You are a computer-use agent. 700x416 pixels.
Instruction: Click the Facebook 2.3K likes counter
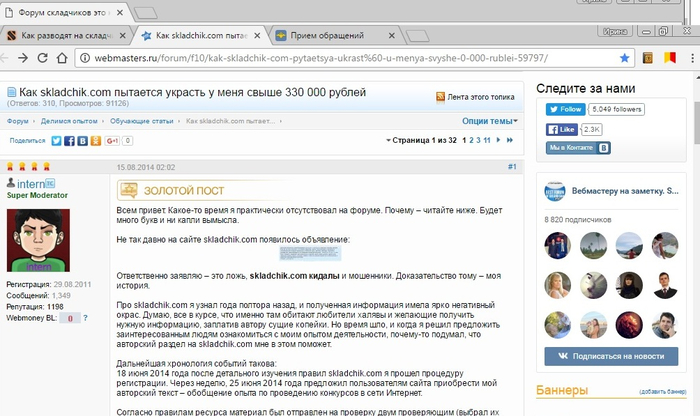tap(592, 129)
